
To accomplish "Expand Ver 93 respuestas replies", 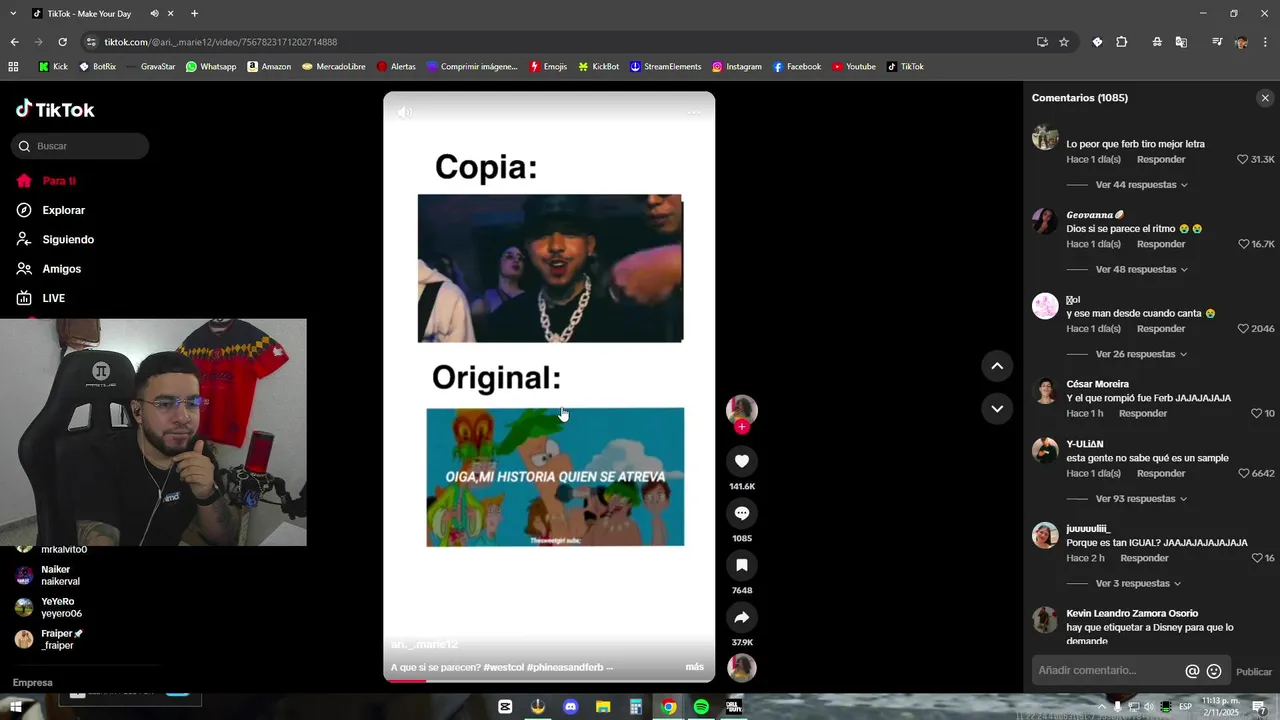I will click(x=1141, y=498).
